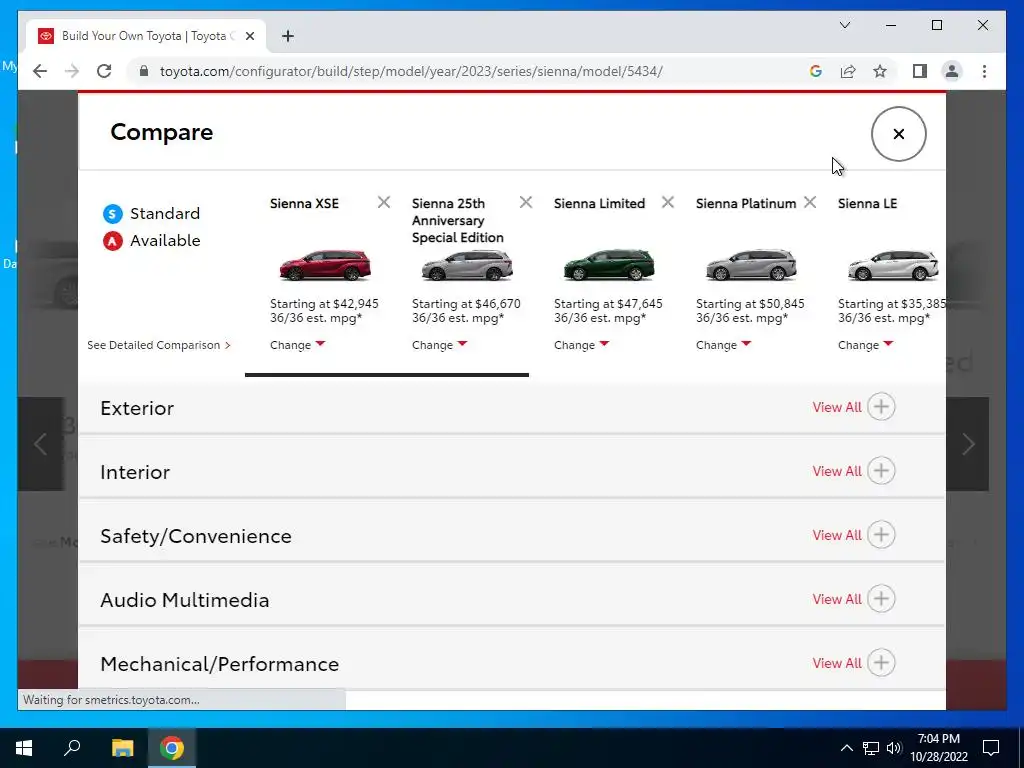Open the Windows Start menu
This screenshot has width=1024, height=768.
click(24, 748)
